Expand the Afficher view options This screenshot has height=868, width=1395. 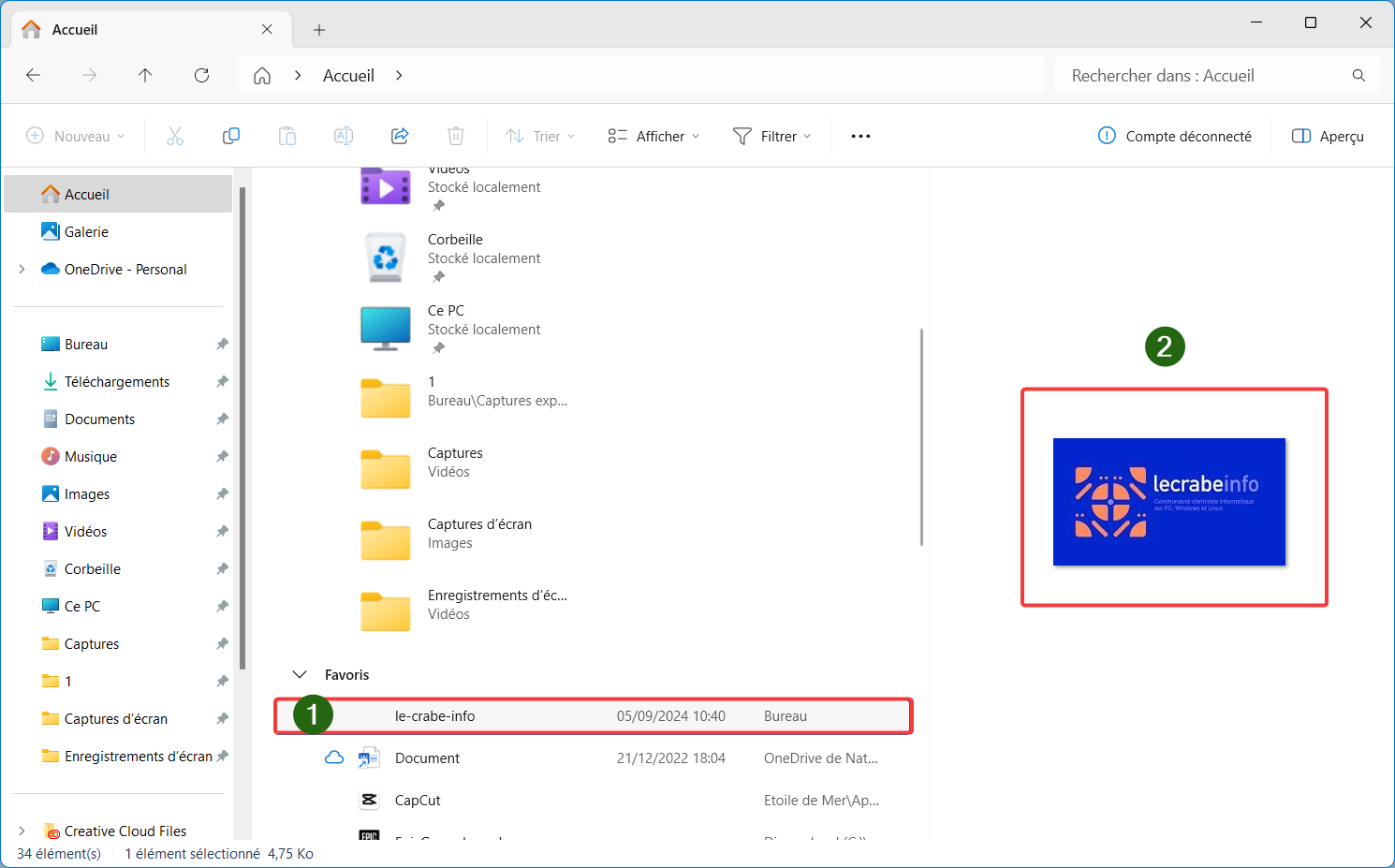pyautogui.click(x=653, y=137)
